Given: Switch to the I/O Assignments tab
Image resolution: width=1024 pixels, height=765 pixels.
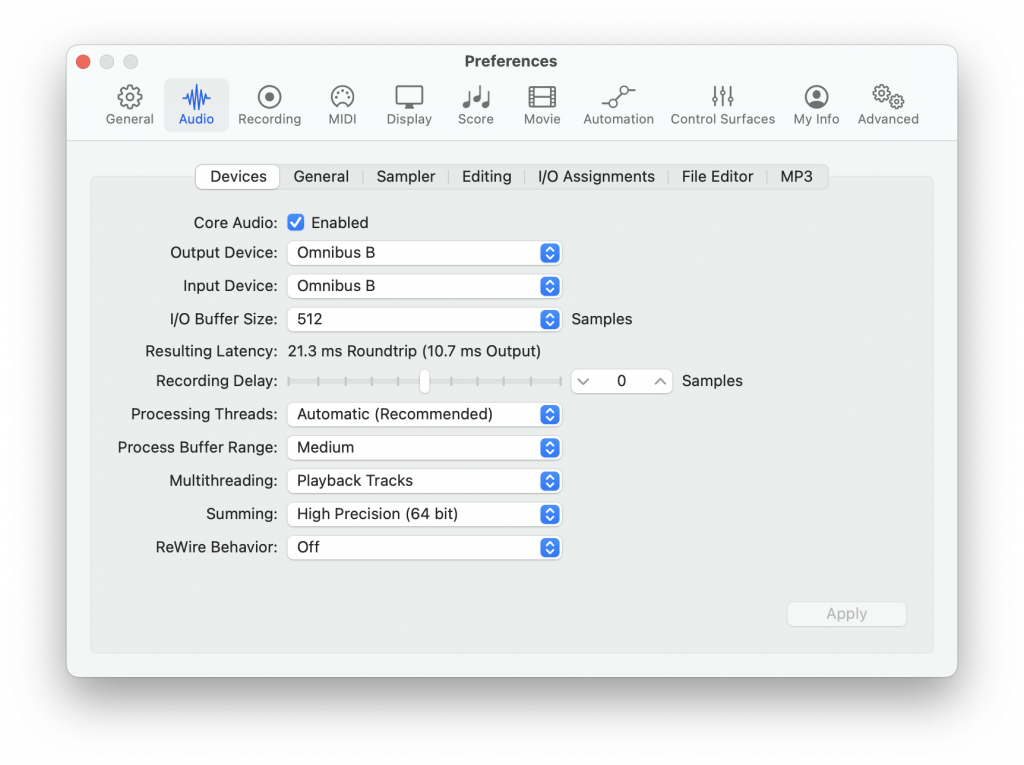Looking at the screenshot, I should click(596, 177).
